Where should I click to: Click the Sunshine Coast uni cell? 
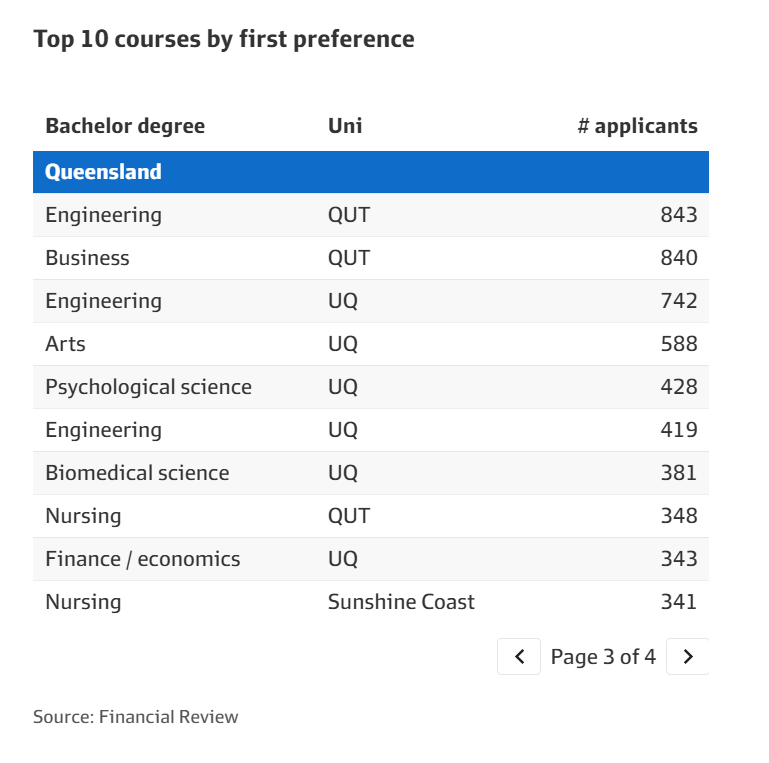(x=401, y=602)
